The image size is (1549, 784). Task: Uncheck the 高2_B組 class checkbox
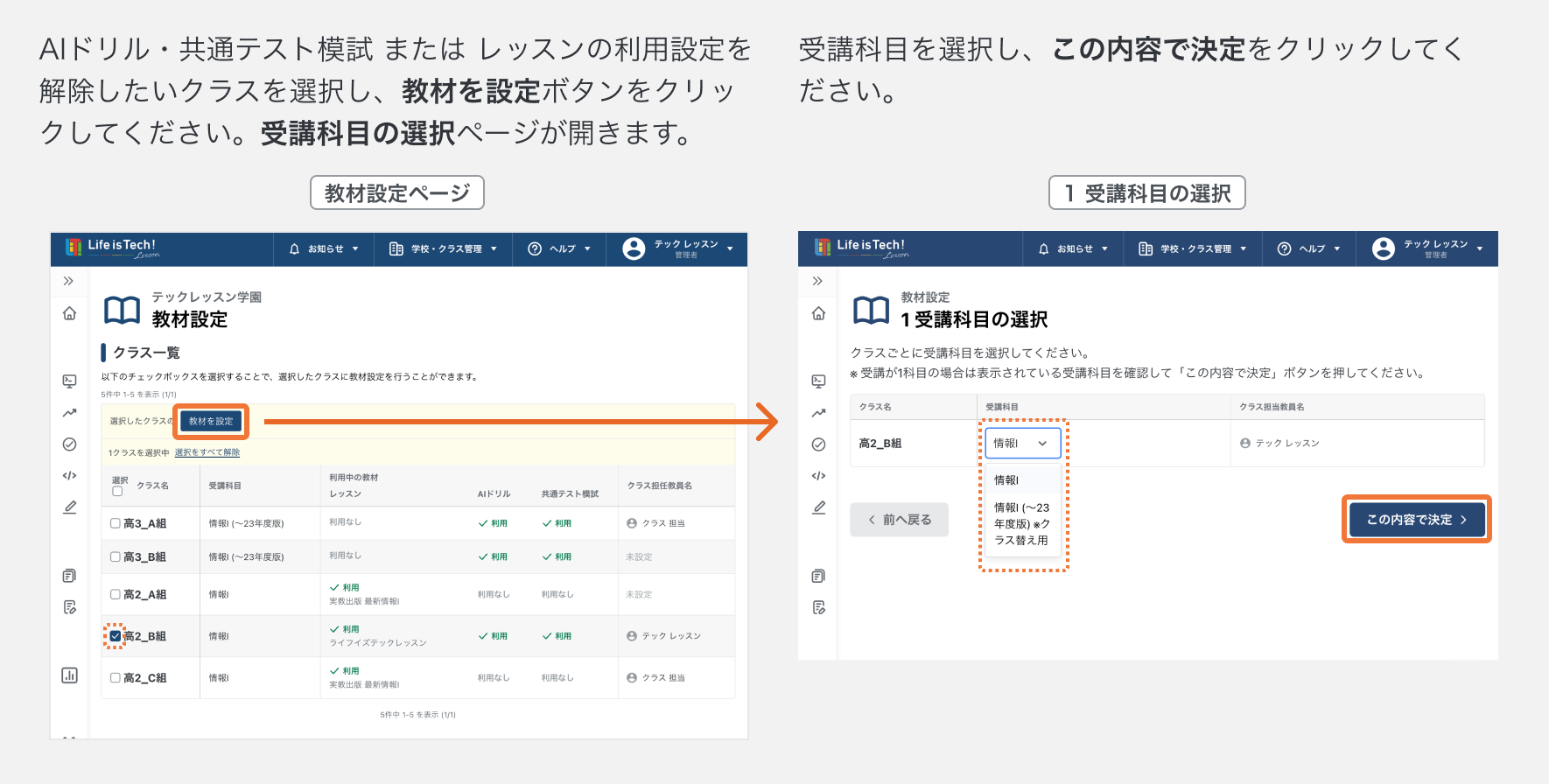[116, 636]
